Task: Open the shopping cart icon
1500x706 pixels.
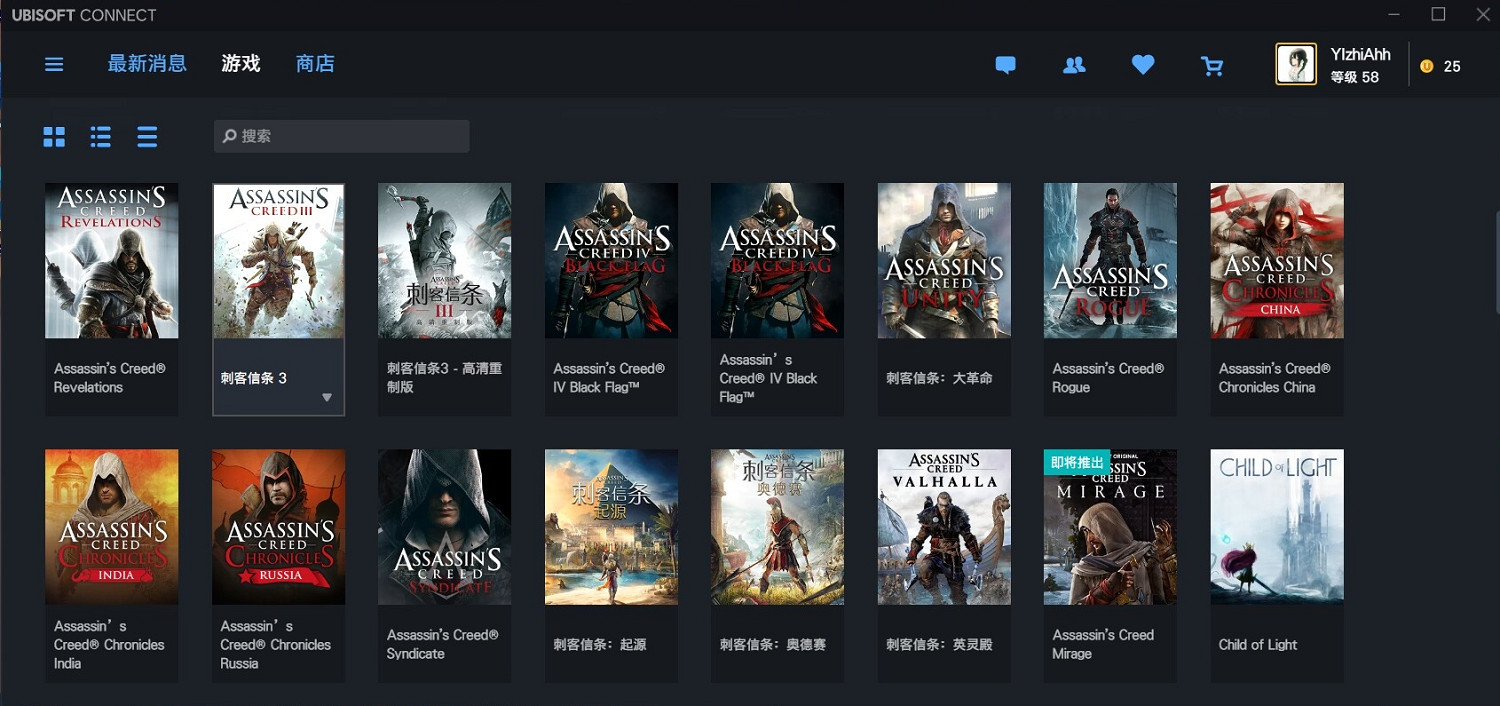Action: pyautogui.click(x=1212, y=66)
